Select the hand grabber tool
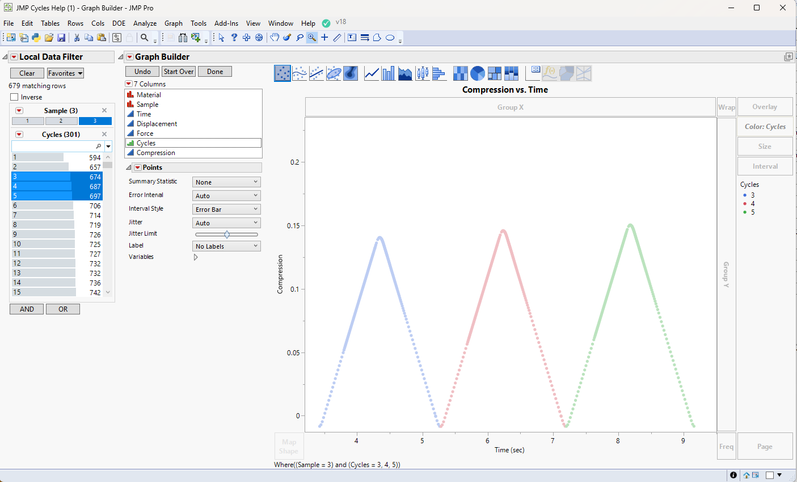 coord(274,37)
